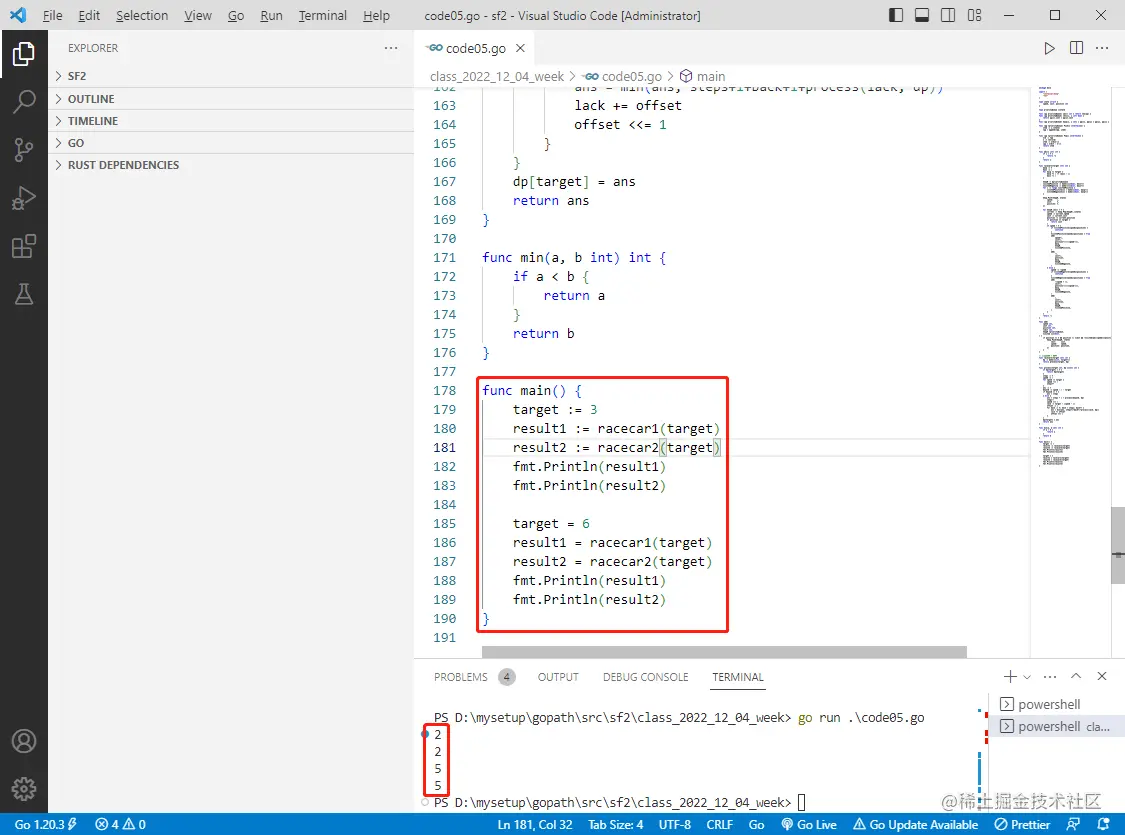
Task: Click the code minimap overview
Action: click(1070, 276)
